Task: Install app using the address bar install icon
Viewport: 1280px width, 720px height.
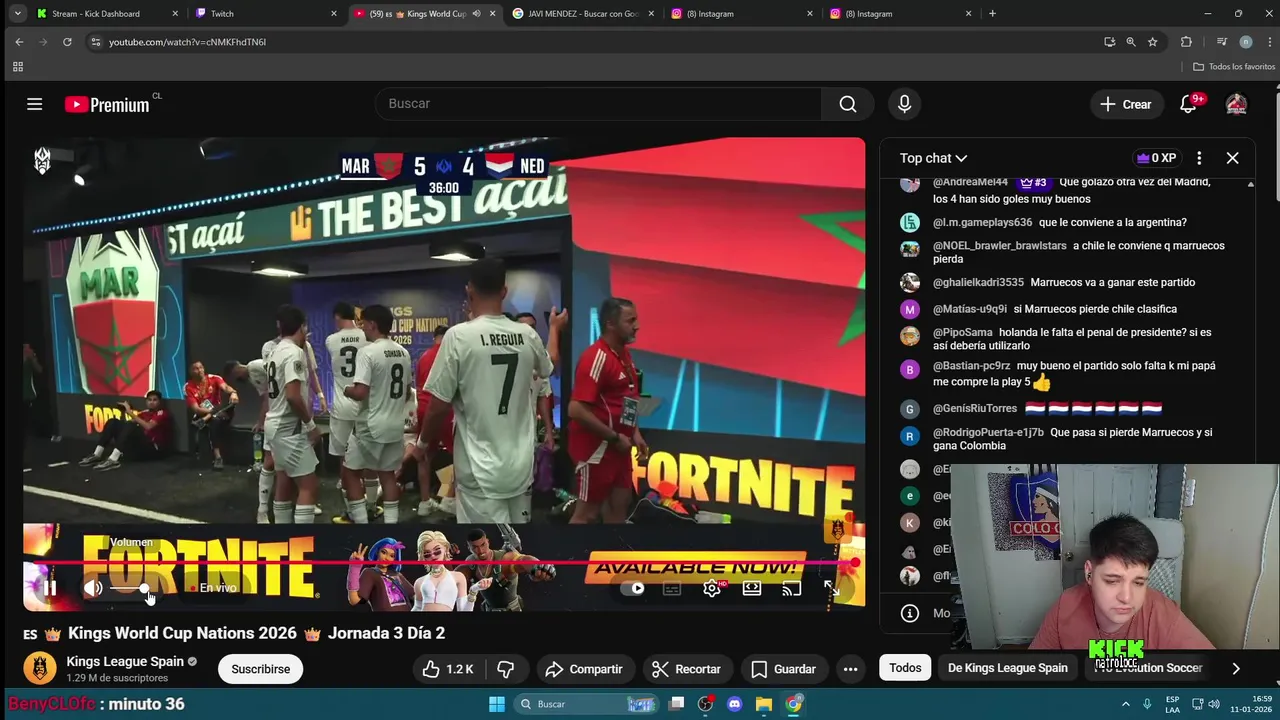Action: [x=1109, y=42]
